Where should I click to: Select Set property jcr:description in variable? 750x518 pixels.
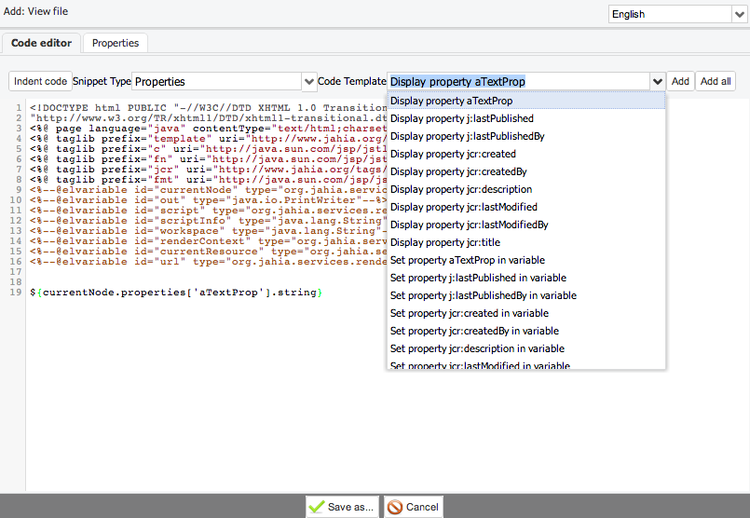click(526, 349)
